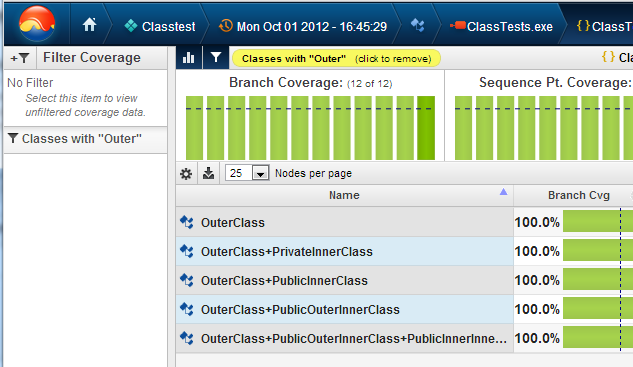Click the class icon beside OuterClass+PublicInnerClass
This screenshot has width=633, height=367.
click(187, 280)
